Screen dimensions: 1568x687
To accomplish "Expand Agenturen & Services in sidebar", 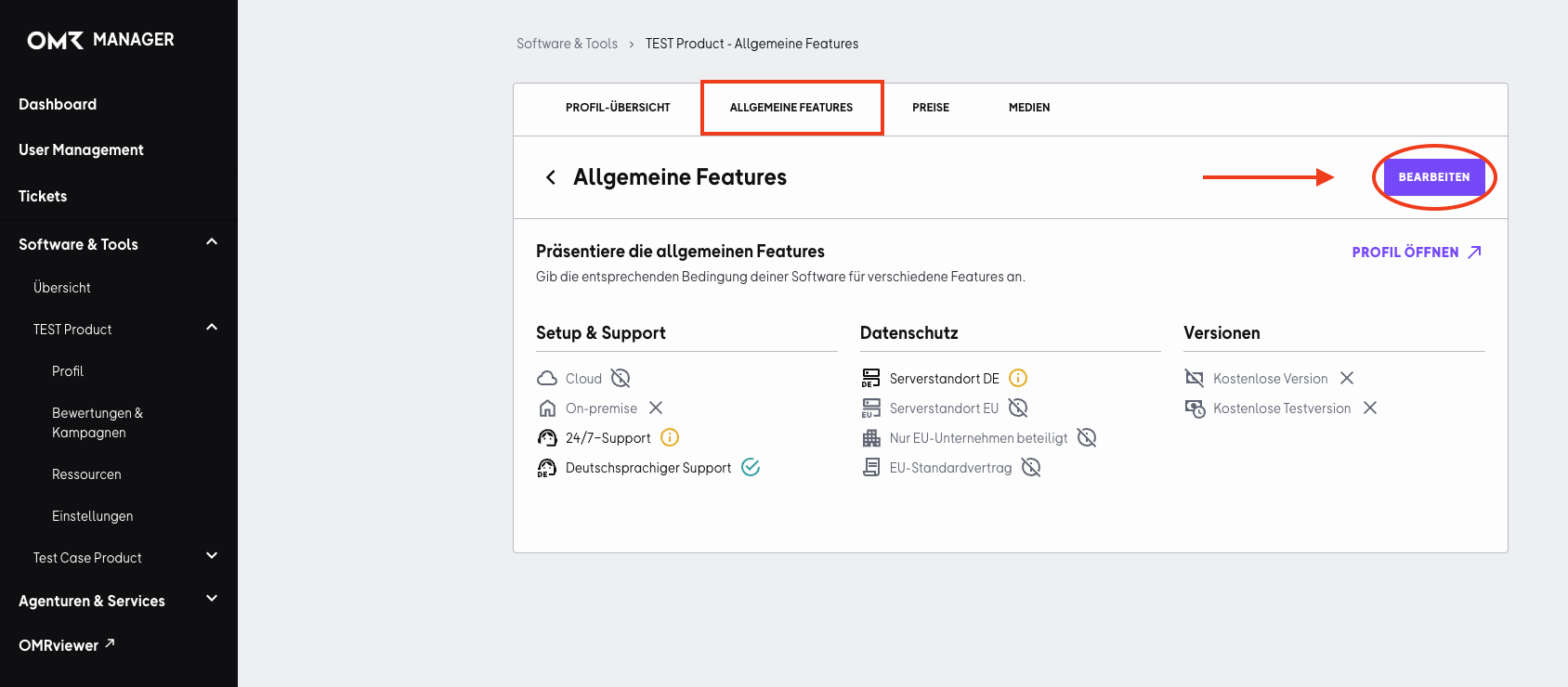I will point(212,599).
